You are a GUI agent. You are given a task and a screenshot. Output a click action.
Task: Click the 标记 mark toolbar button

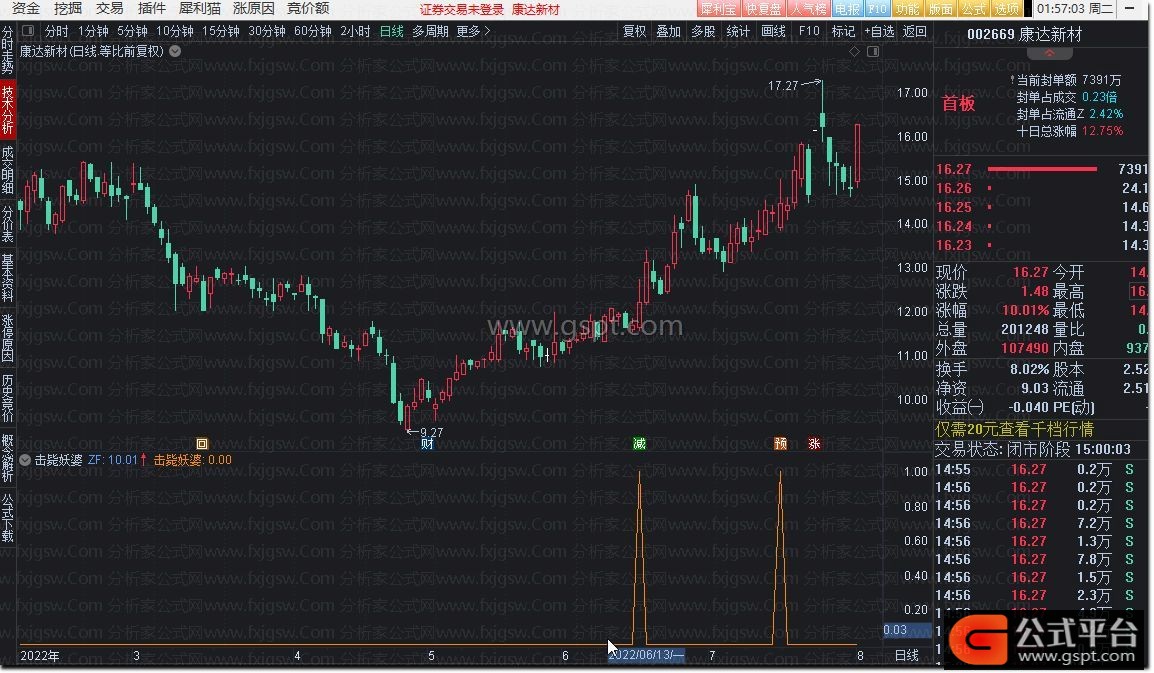(x=843, y=31)
